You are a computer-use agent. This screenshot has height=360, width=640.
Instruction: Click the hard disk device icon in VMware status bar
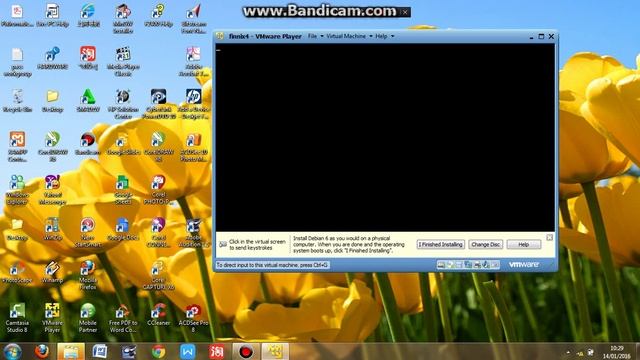(441, 265)
